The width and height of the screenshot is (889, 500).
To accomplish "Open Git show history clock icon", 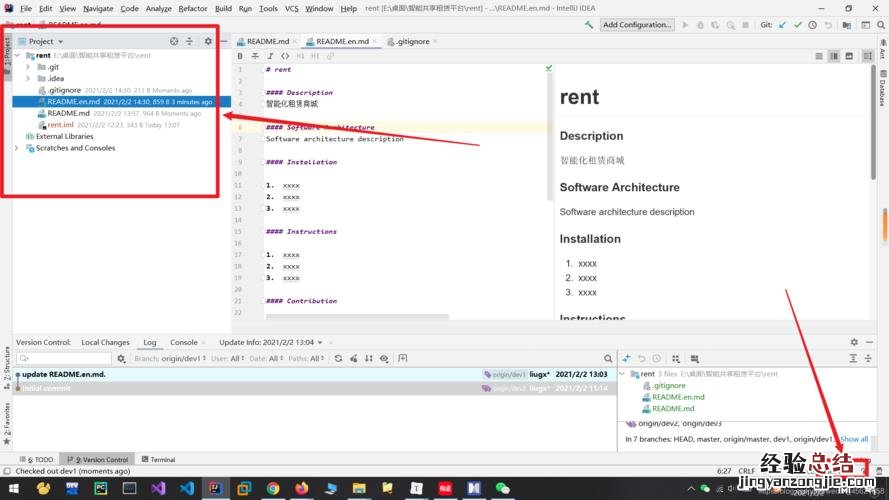I will pos(815,25).
